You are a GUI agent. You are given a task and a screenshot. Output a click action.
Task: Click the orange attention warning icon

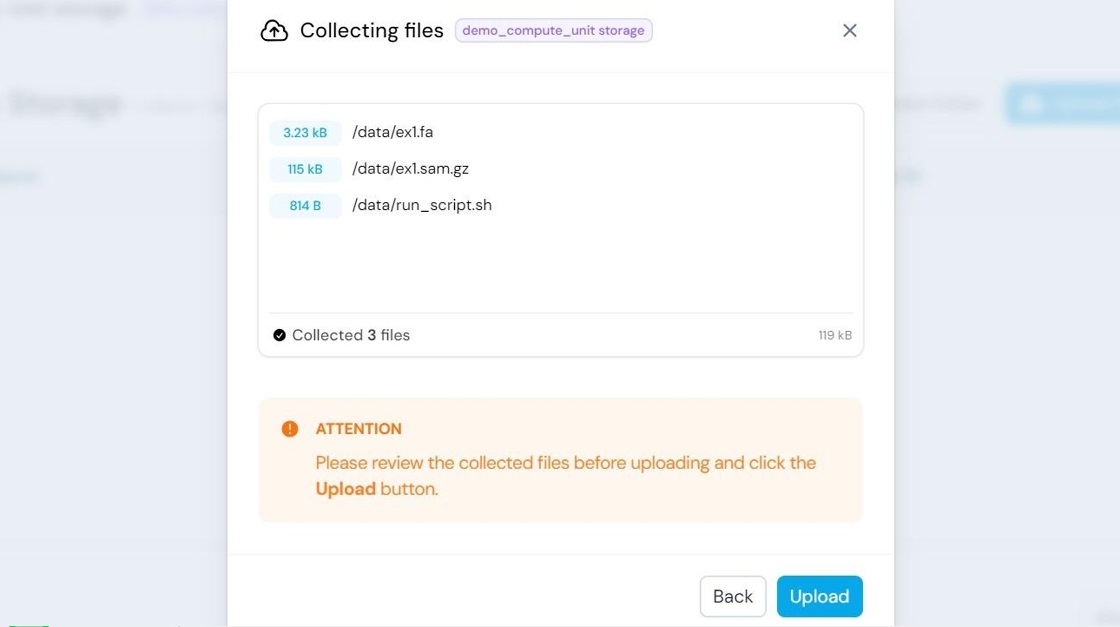click(x=289, y=428)
